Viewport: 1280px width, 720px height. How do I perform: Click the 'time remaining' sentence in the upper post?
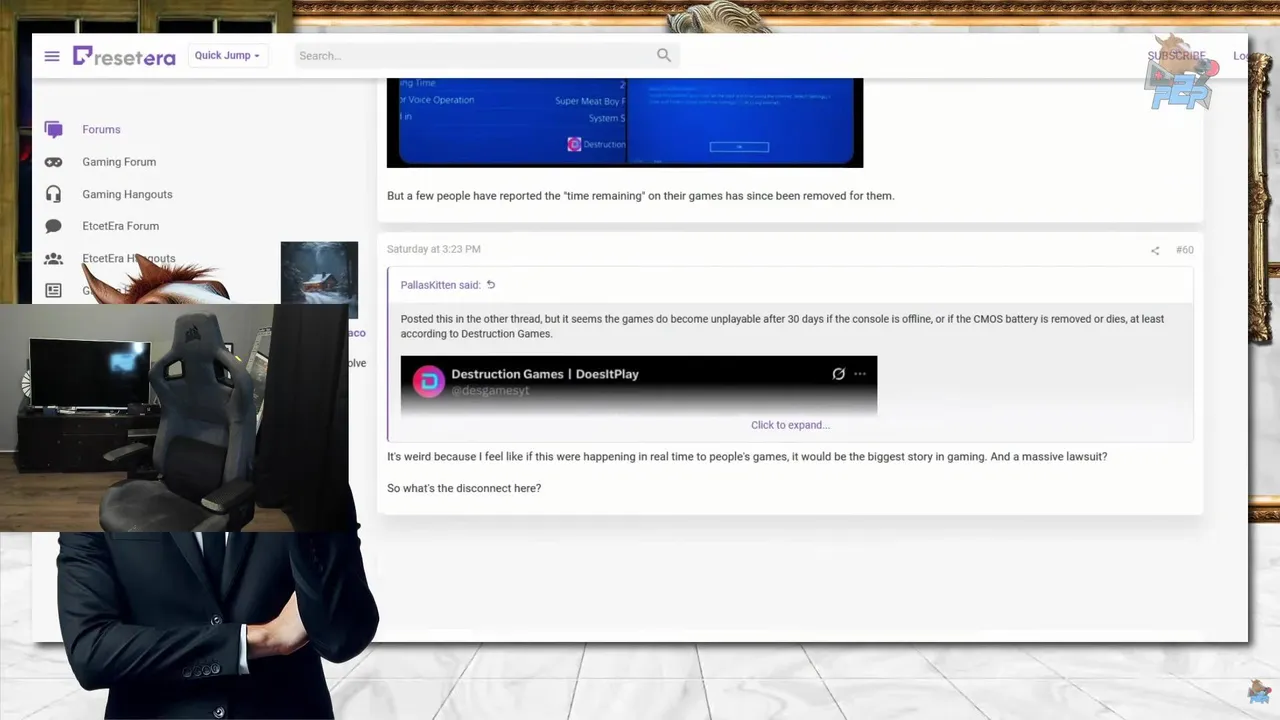[x=641, y=196]
